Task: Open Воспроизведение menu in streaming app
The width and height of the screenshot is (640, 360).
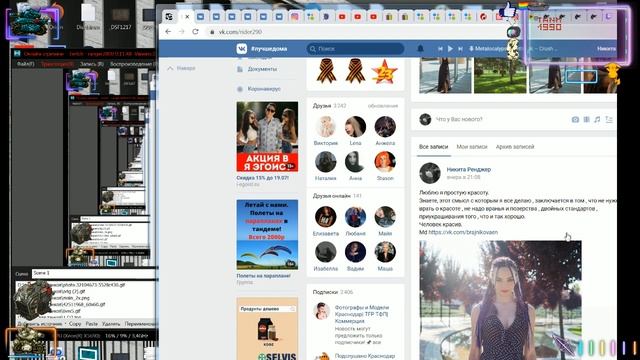Action: (133, 64)
